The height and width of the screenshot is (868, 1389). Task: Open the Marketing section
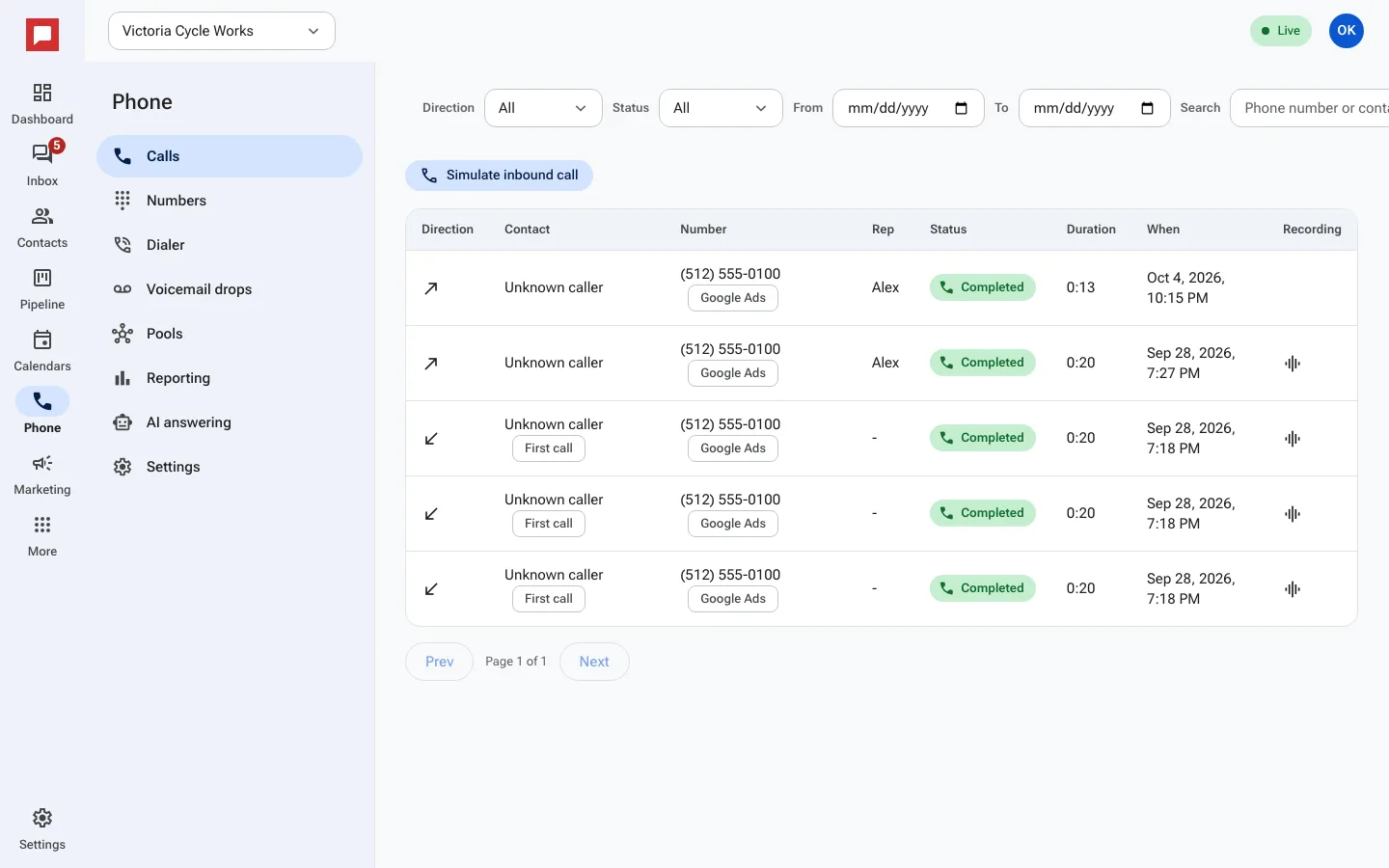click(x=42, y=475)
